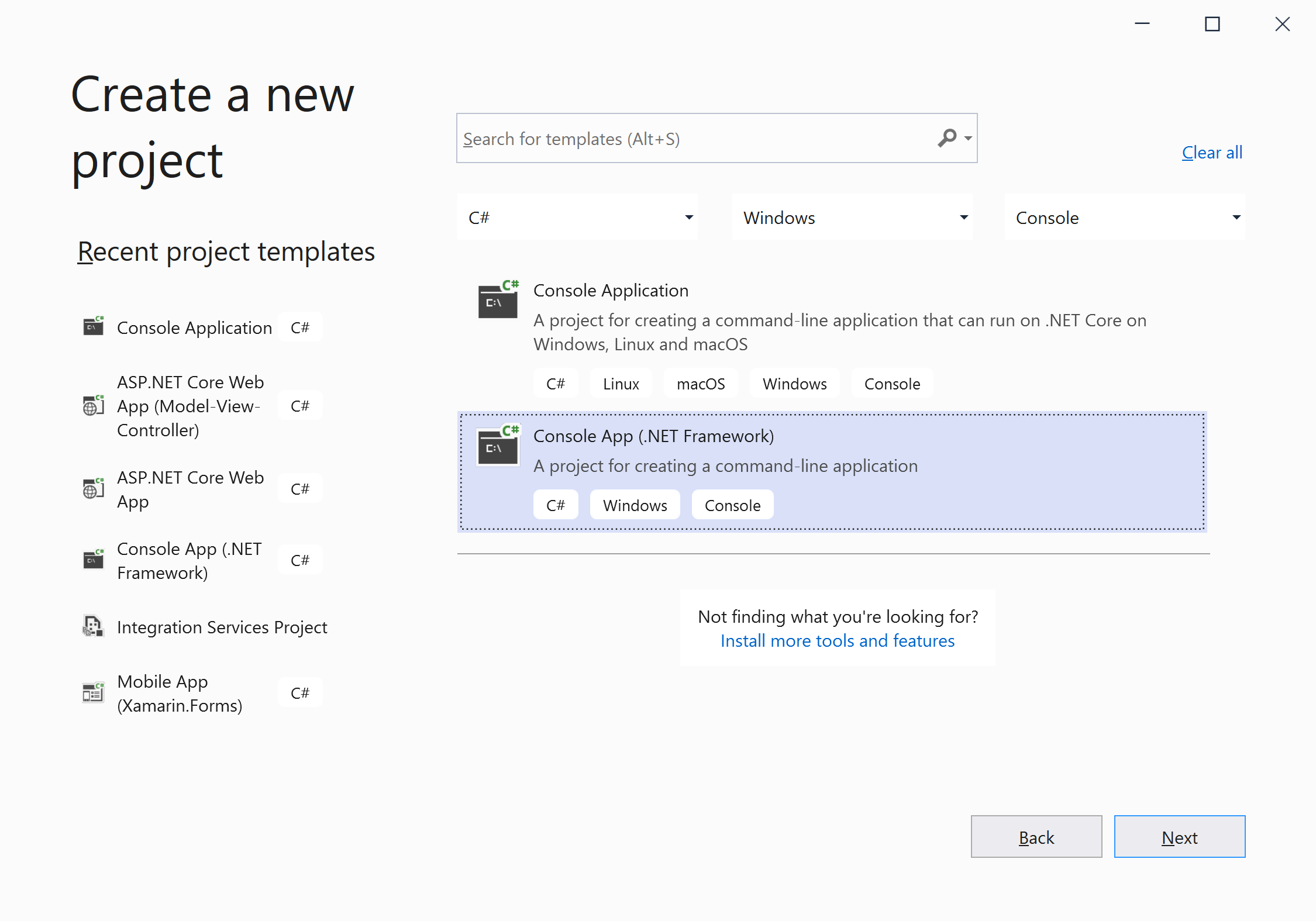Click ASP.NET Core MVC template icon

93,405
